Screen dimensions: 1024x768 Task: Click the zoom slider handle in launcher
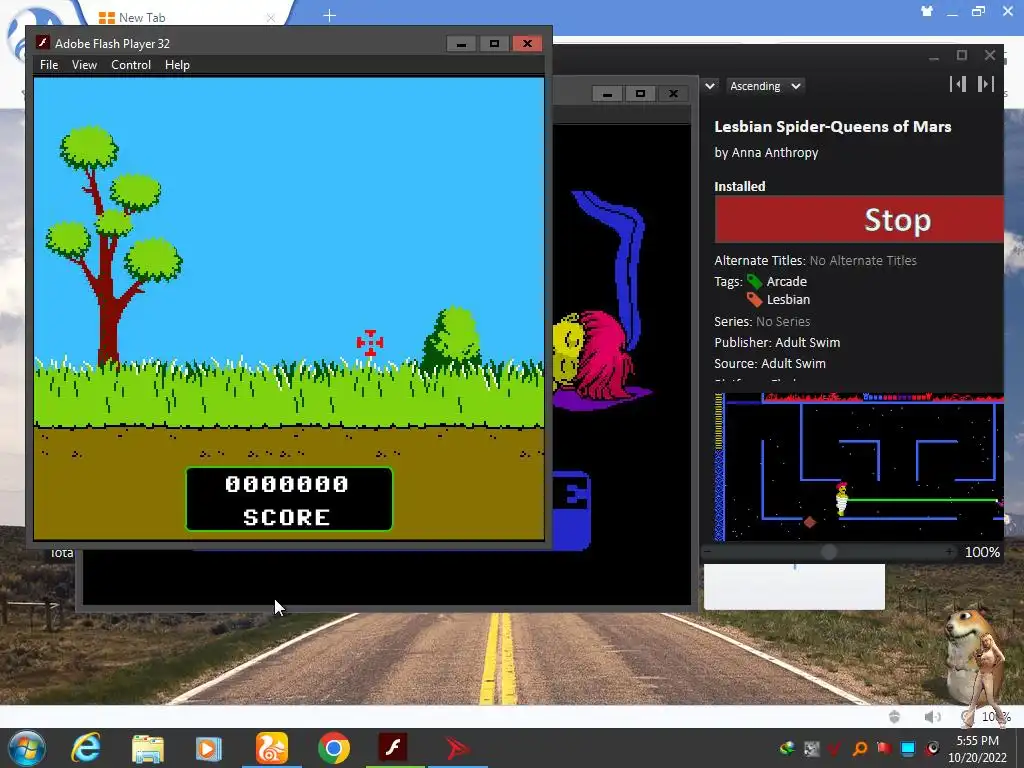click(829, 552)
